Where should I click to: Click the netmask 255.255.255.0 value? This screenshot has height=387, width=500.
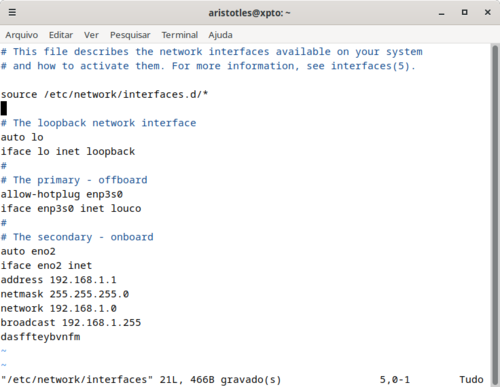coord(89,294)
